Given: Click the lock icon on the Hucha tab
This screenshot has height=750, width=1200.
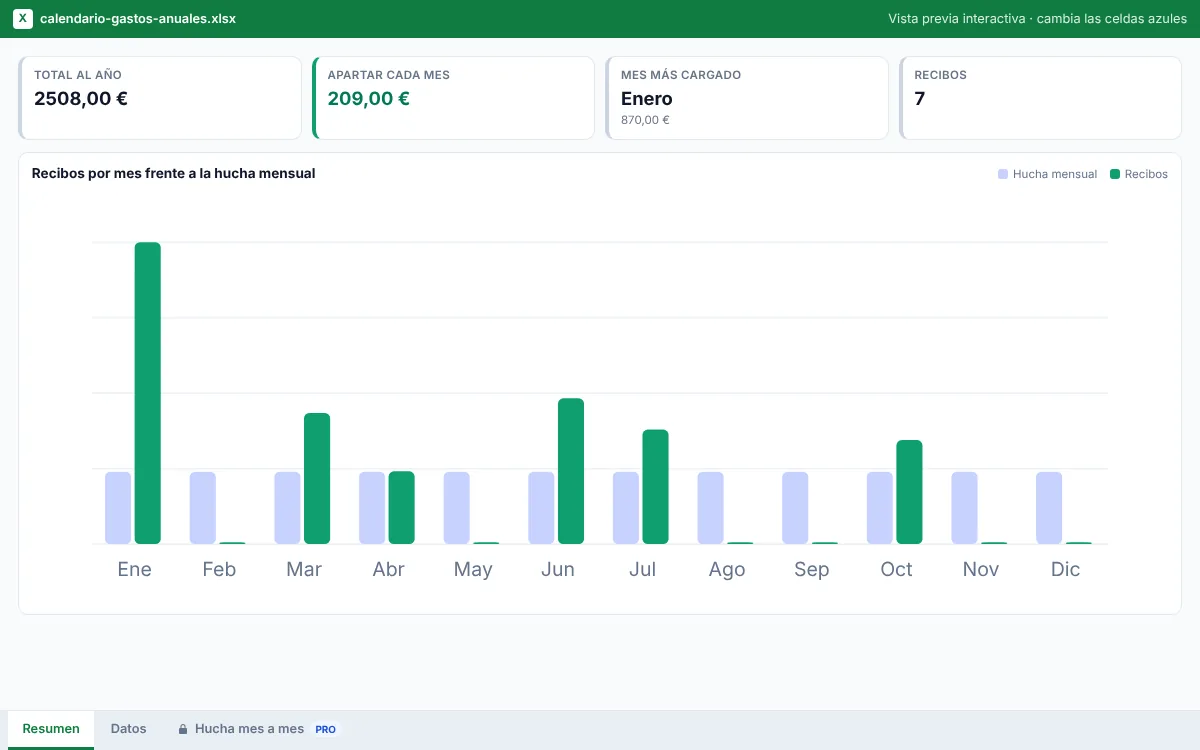Looking at the screenshot, I should click(183, 729).
